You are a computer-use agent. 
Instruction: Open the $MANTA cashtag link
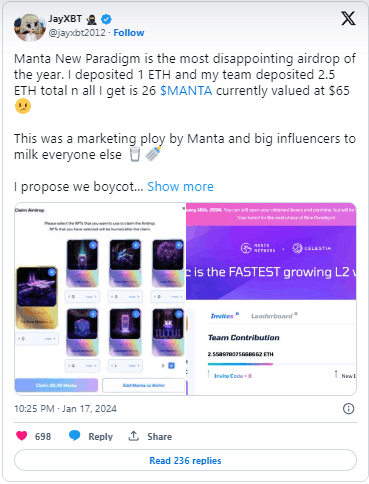(x=186, y=91)
